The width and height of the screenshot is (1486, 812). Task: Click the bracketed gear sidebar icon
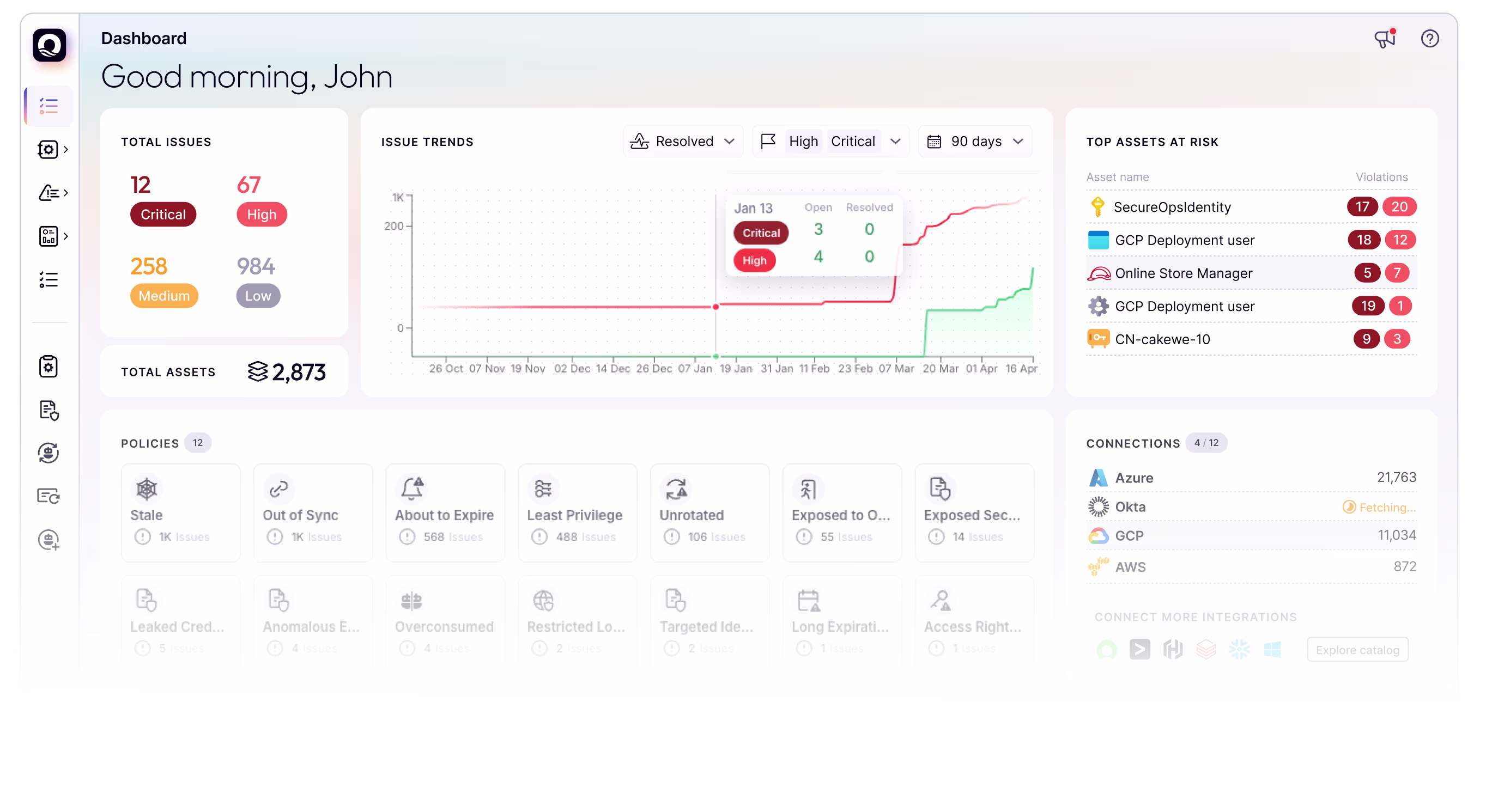48,149
